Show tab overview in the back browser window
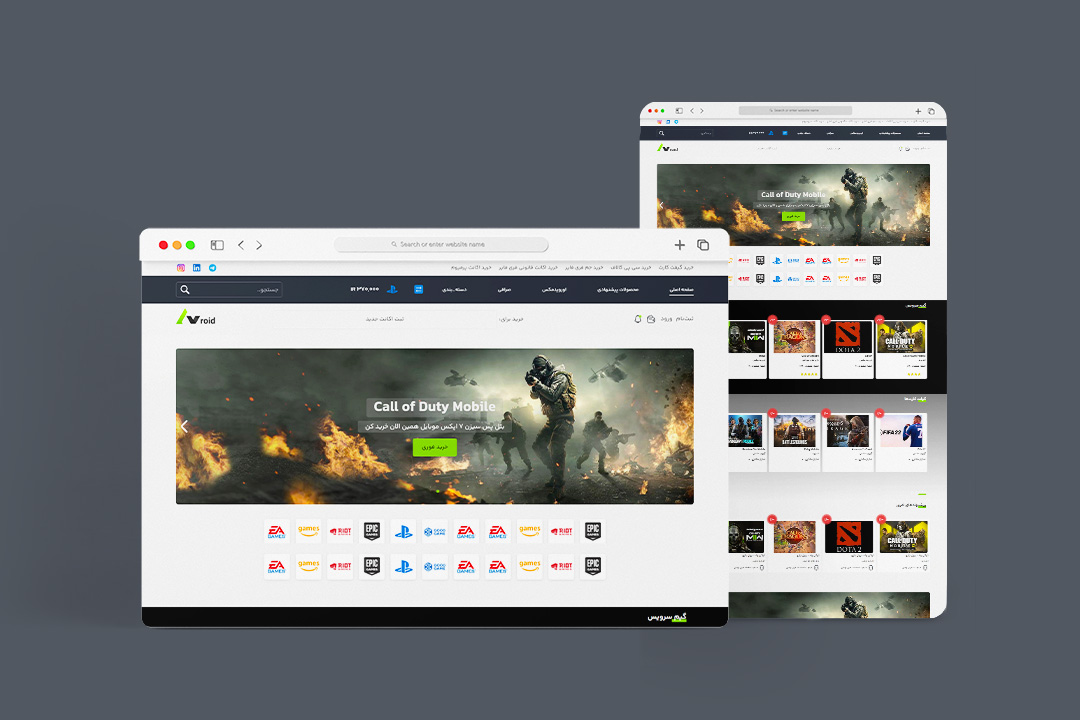1080x720 pixels. [931, 111]
